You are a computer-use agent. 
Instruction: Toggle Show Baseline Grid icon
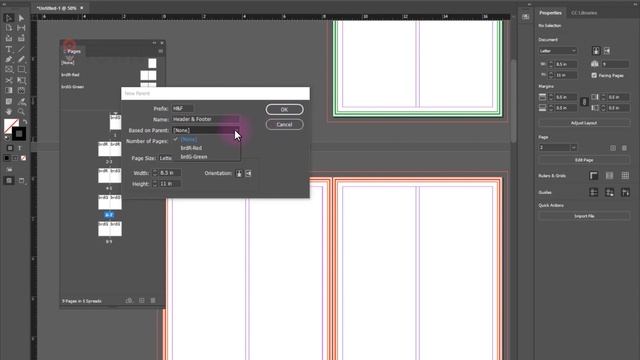point(609,176)
